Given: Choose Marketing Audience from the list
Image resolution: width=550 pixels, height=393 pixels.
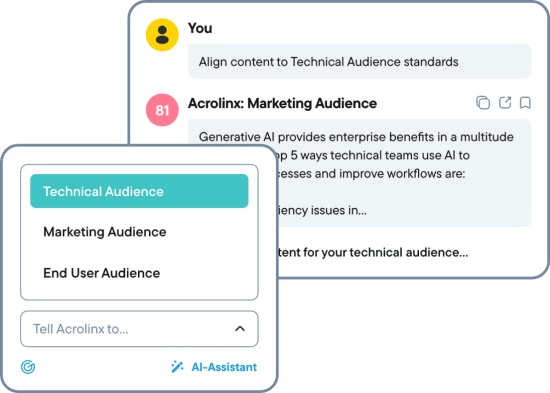Looking at the screenshot, I should coord(105,232).
